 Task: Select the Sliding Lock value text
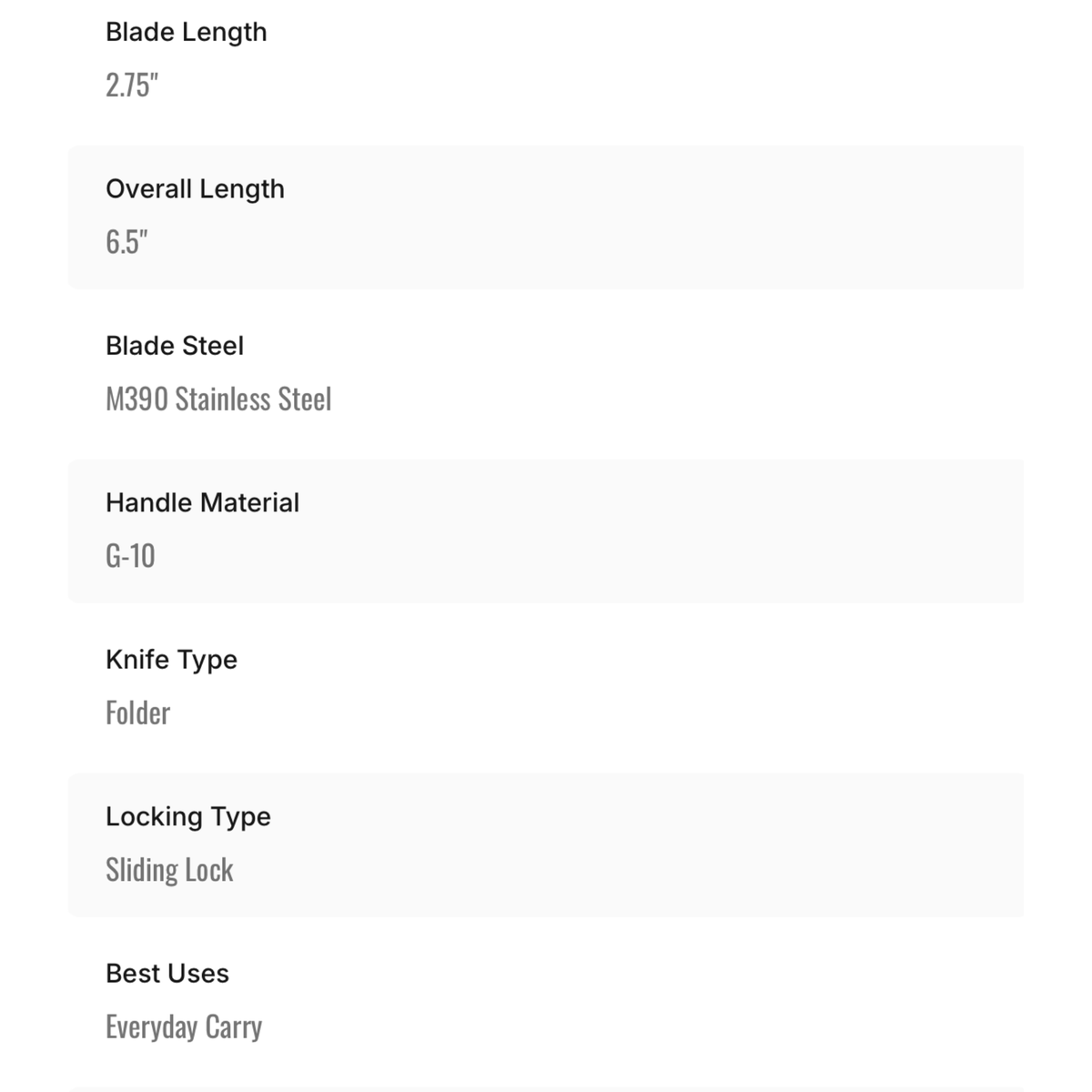[x=169, y=870]
